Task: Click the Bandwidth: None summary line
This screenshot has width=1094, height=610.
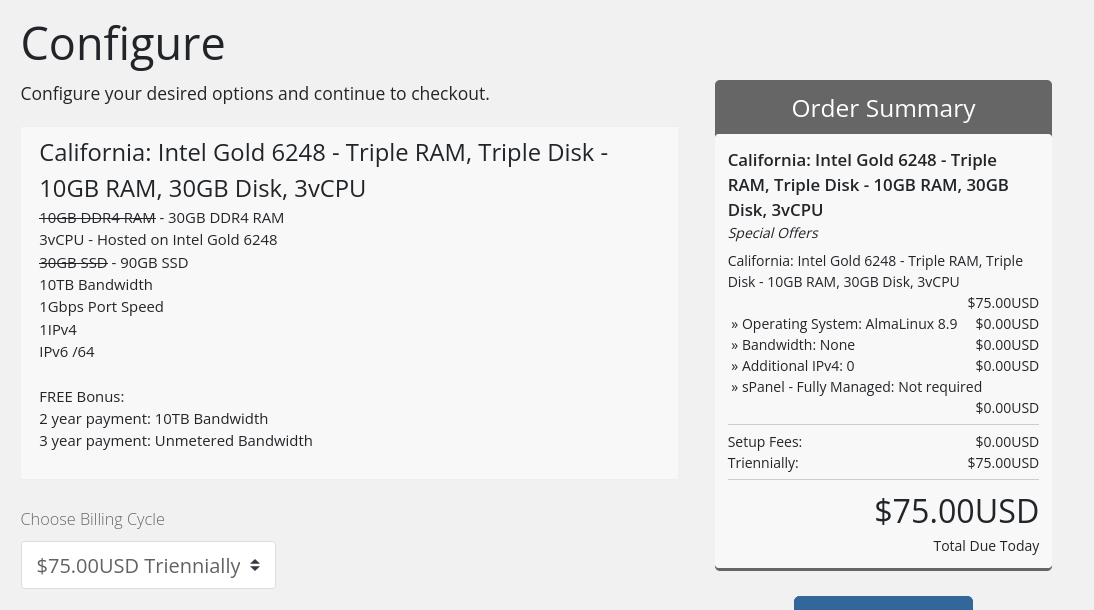Action: pos(883,345)
